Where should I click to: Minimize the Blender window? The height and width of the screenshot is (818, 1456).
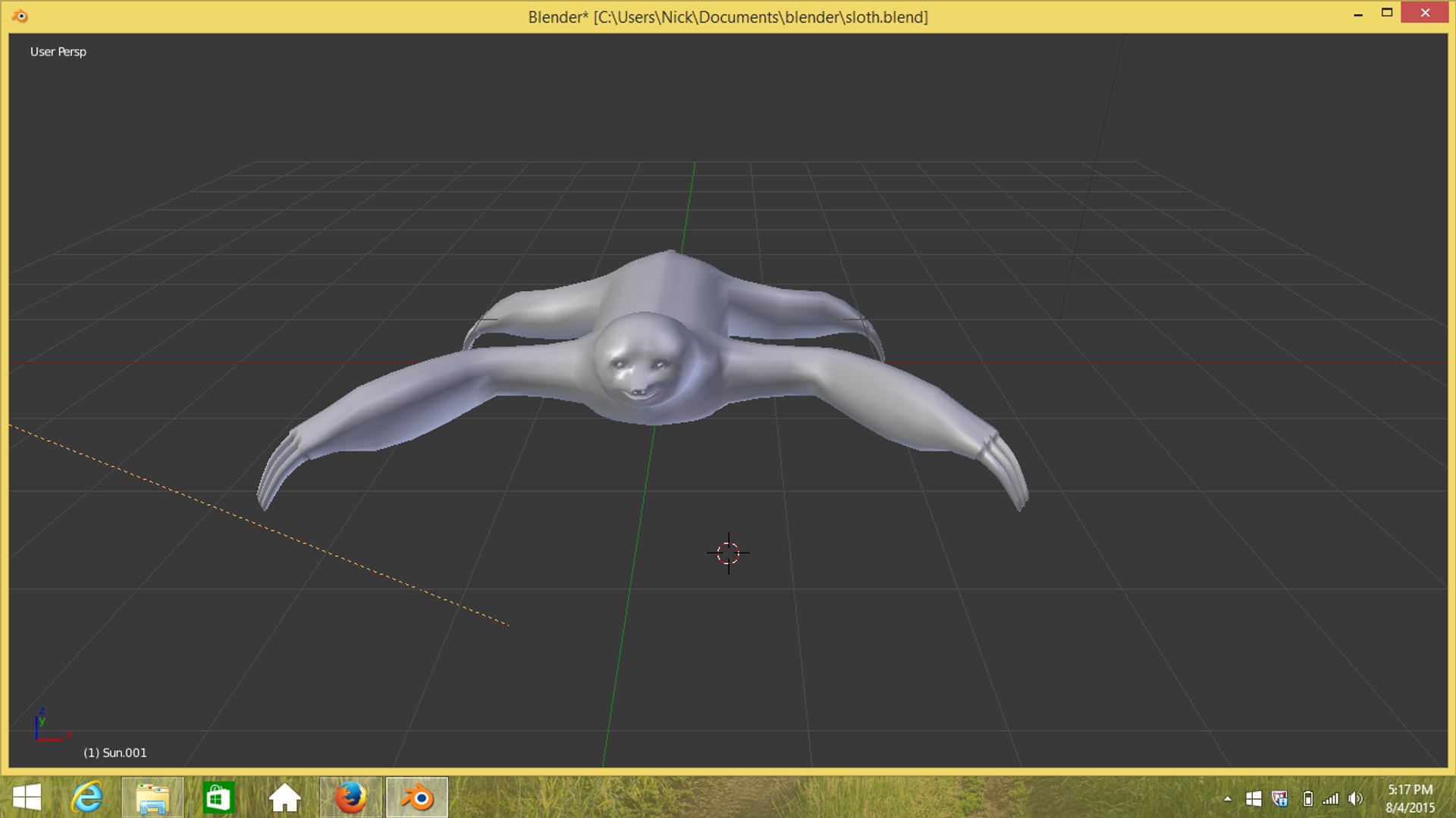(x=1358, y=14)
